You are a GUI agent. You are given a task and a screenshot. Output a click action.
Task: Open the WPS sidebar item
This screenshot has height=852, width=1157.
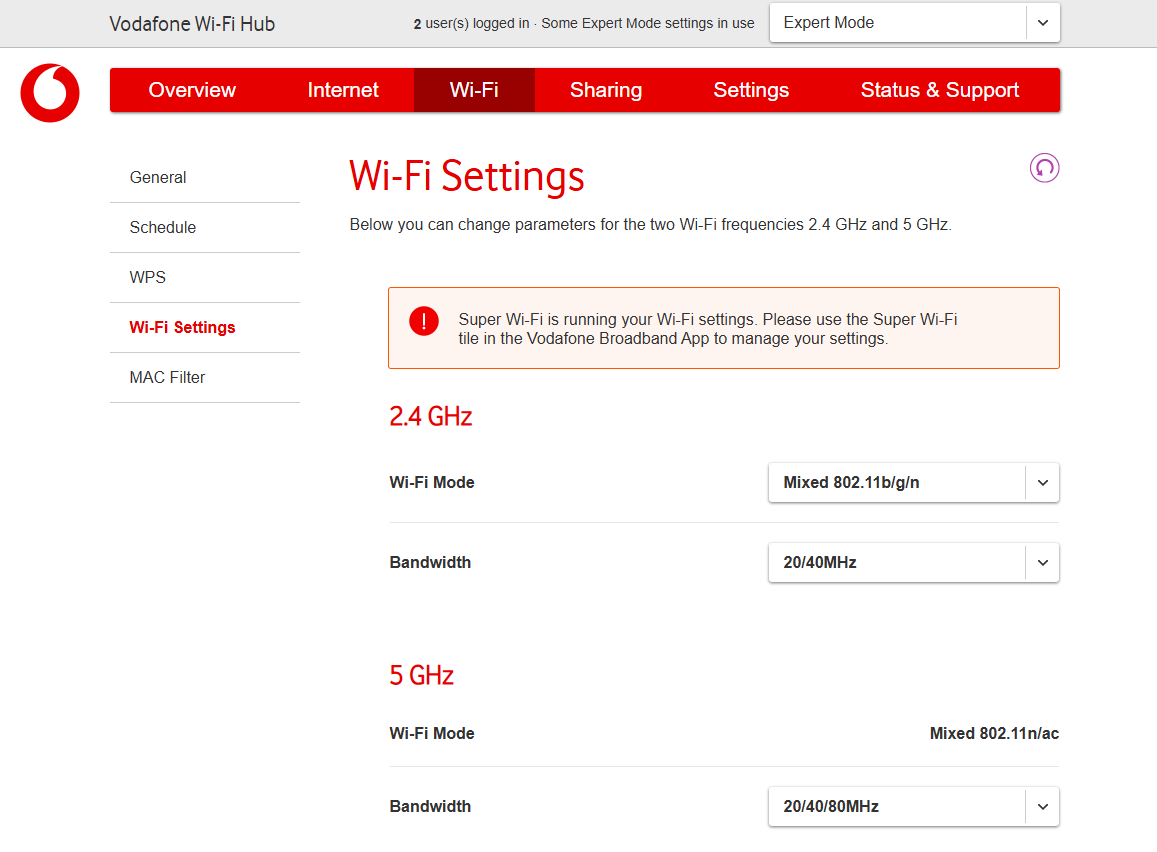tap(205, 277)
